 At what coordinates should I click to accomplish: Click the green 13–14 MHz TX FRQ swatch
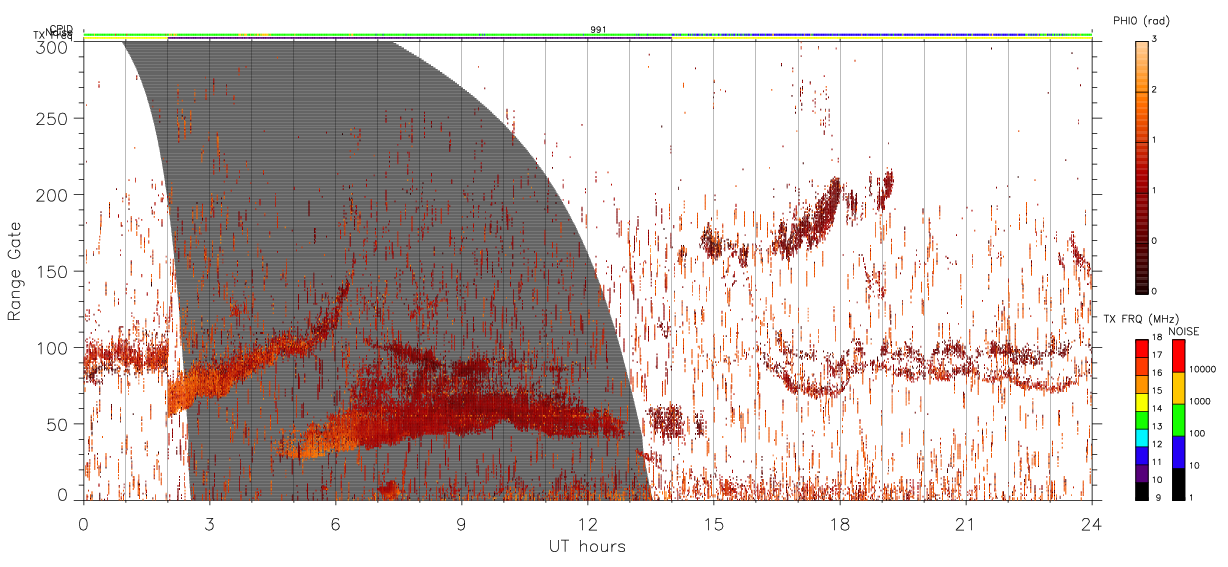point(1141,419)
